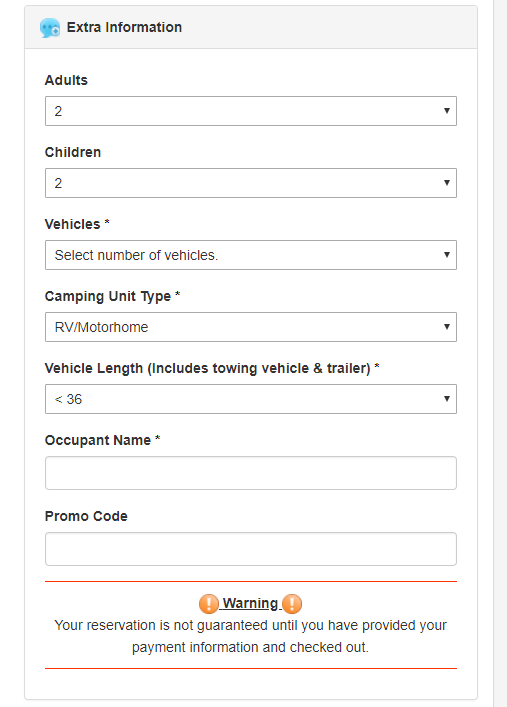Open the Children dropdown

tap(251, 183)
